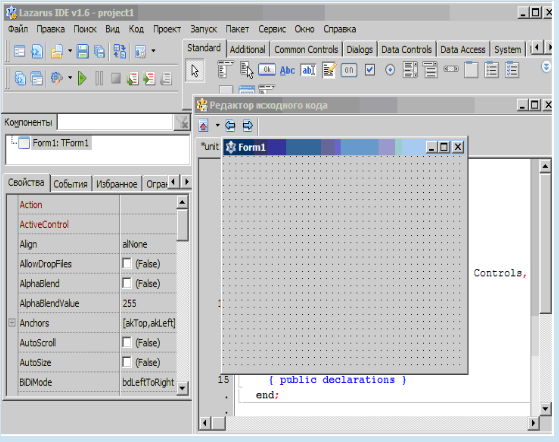This screenshot has height=442, width=559.
Task: Click the Save All icon
Action: (x=99, y=51)
